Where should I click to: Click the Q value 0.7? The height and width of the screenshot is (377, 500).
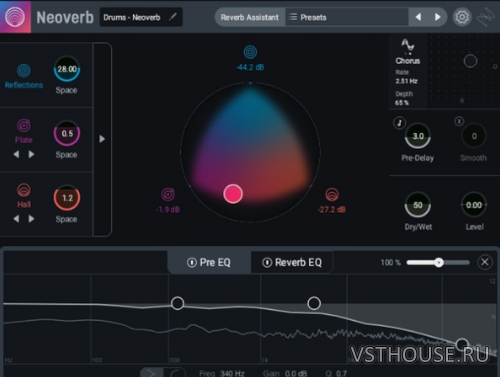(x=341, y=373)
